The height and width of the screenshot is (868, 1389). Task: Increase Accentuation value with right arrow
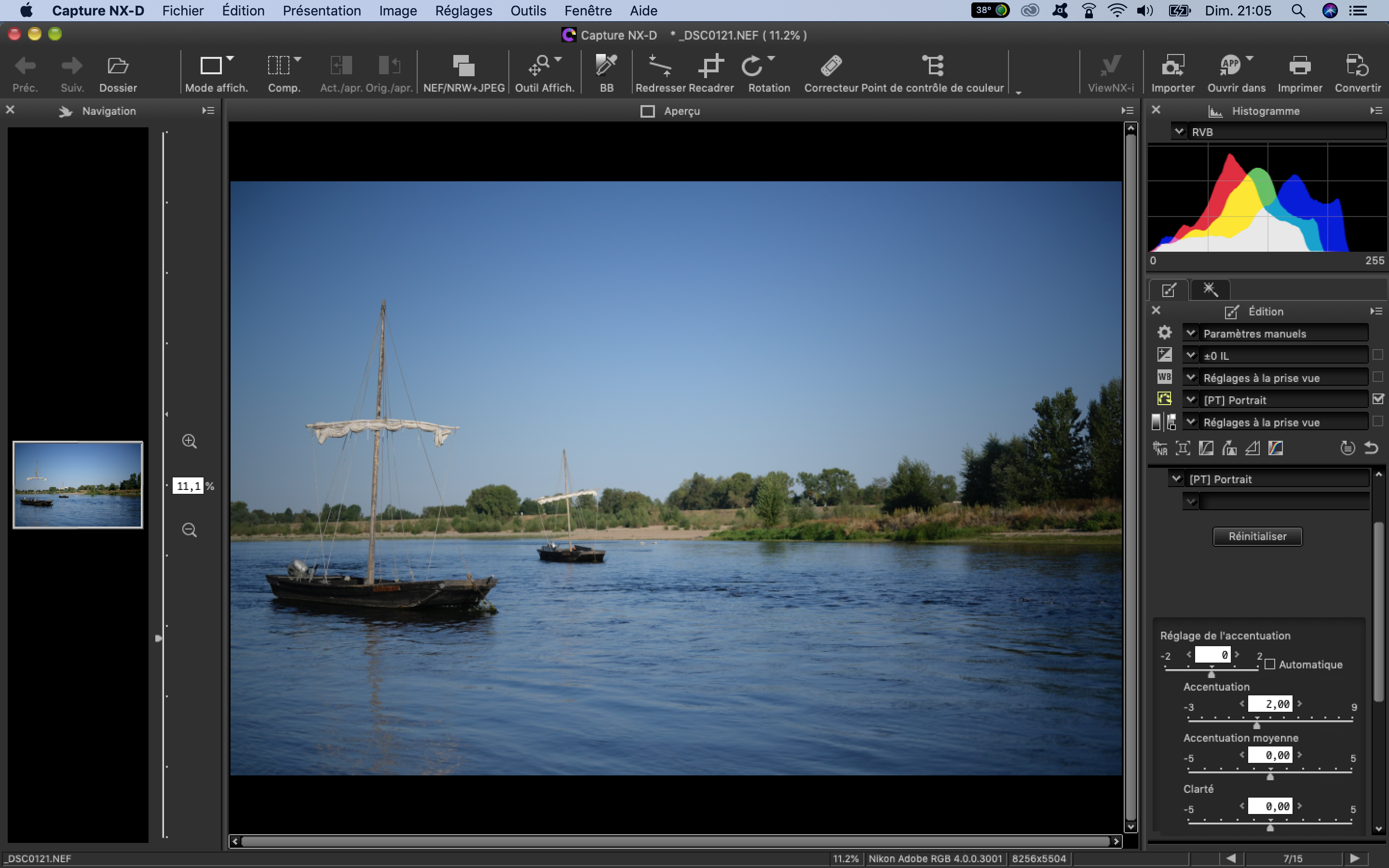coord(1299,703)
